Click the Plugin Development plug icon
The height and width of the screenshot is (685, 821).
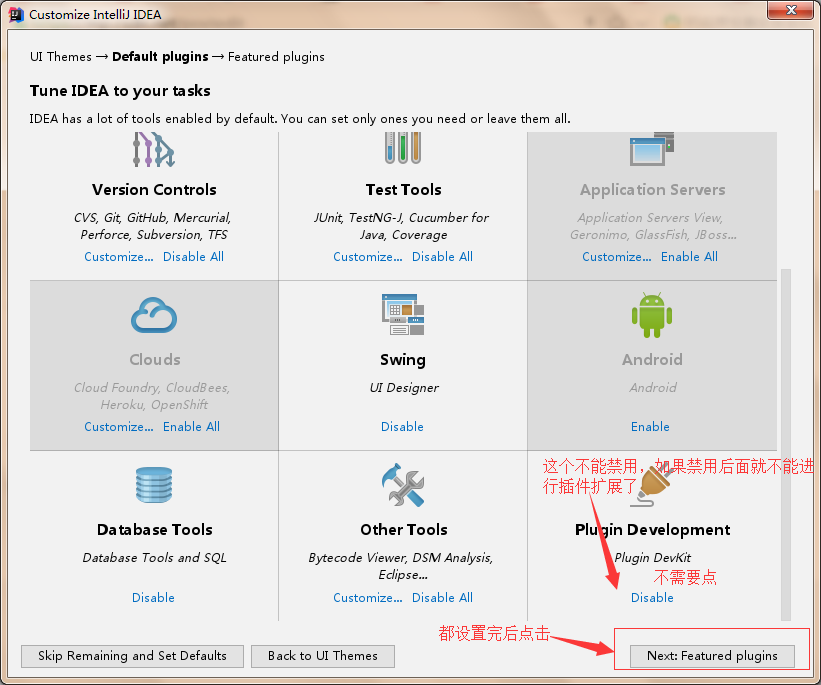[x=651, y=487]
